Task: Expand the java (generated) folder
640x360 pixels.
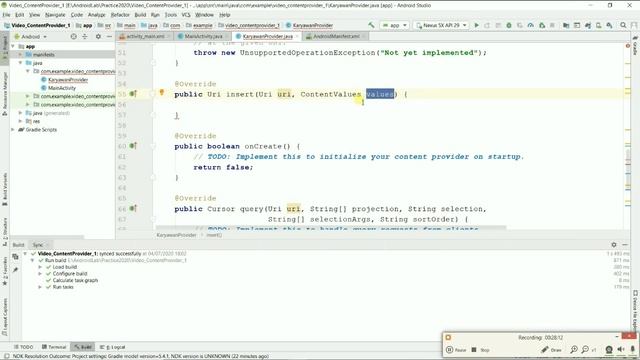Action: 20,113
